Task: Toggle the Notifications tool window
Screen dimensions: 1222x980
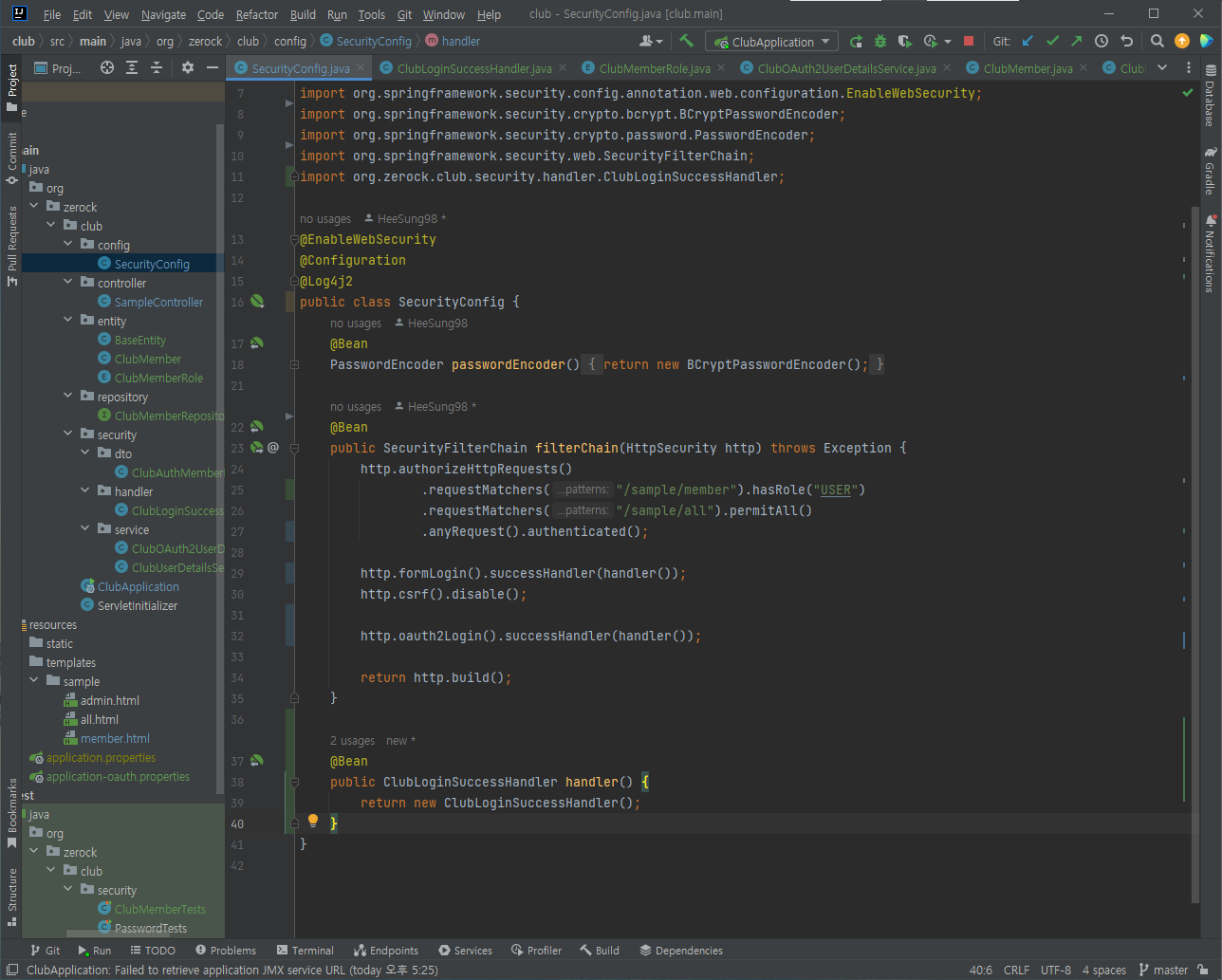Action: coord(1210,253)
